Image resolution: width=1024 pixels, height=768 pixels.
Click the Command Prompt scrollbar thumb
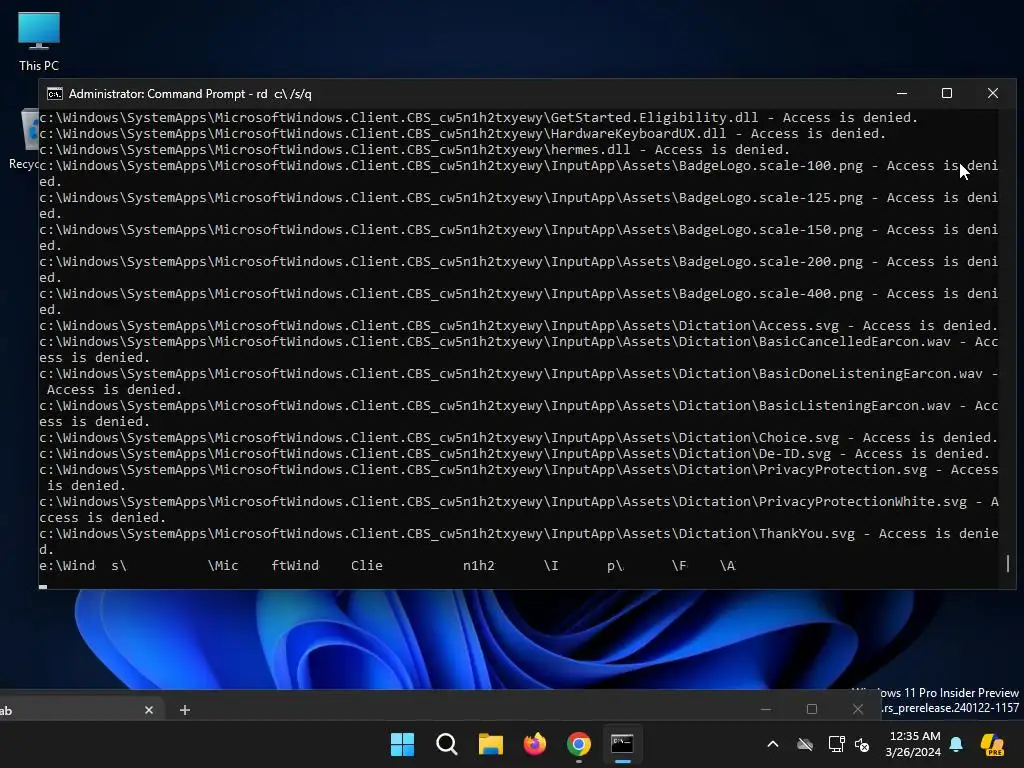pyautogui.click(x=1008, y=563)
